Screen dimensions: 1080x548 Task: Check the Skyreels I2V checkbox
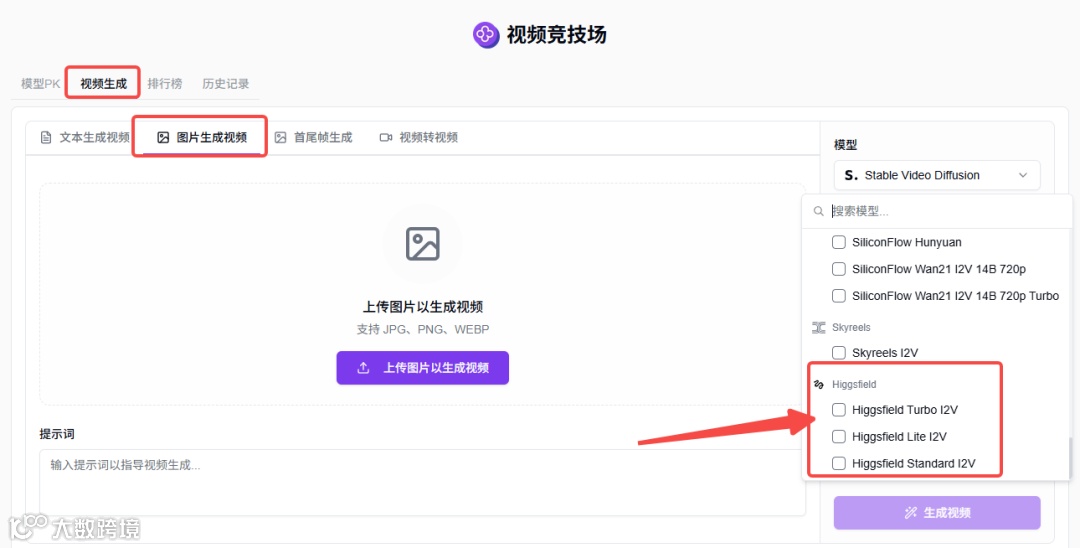point(838,353)
